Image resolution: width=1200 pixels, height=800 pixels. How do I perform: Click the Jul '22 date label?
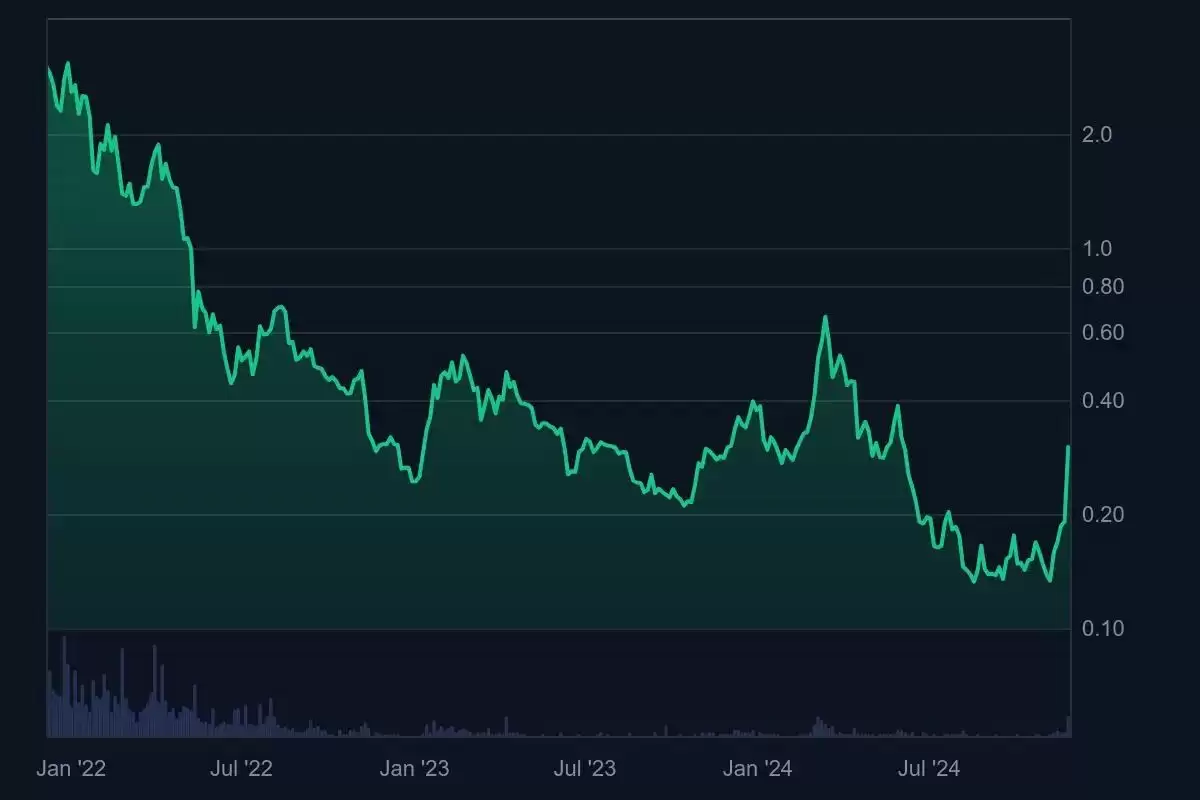[x=243, y=769]
